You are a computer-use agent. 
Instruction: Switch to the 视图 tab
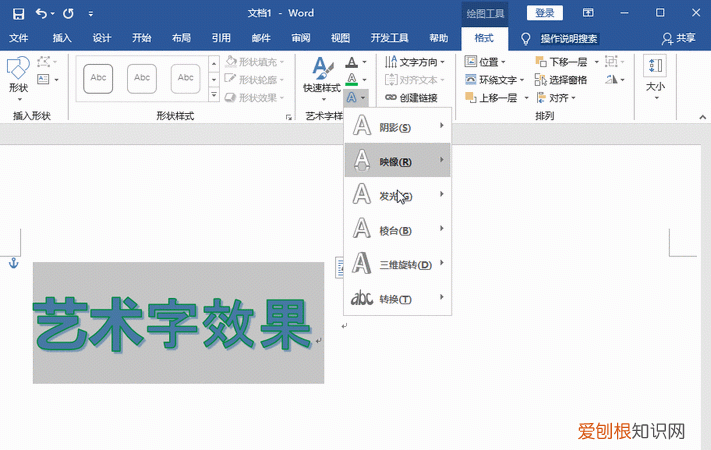(x=340, y=39)
